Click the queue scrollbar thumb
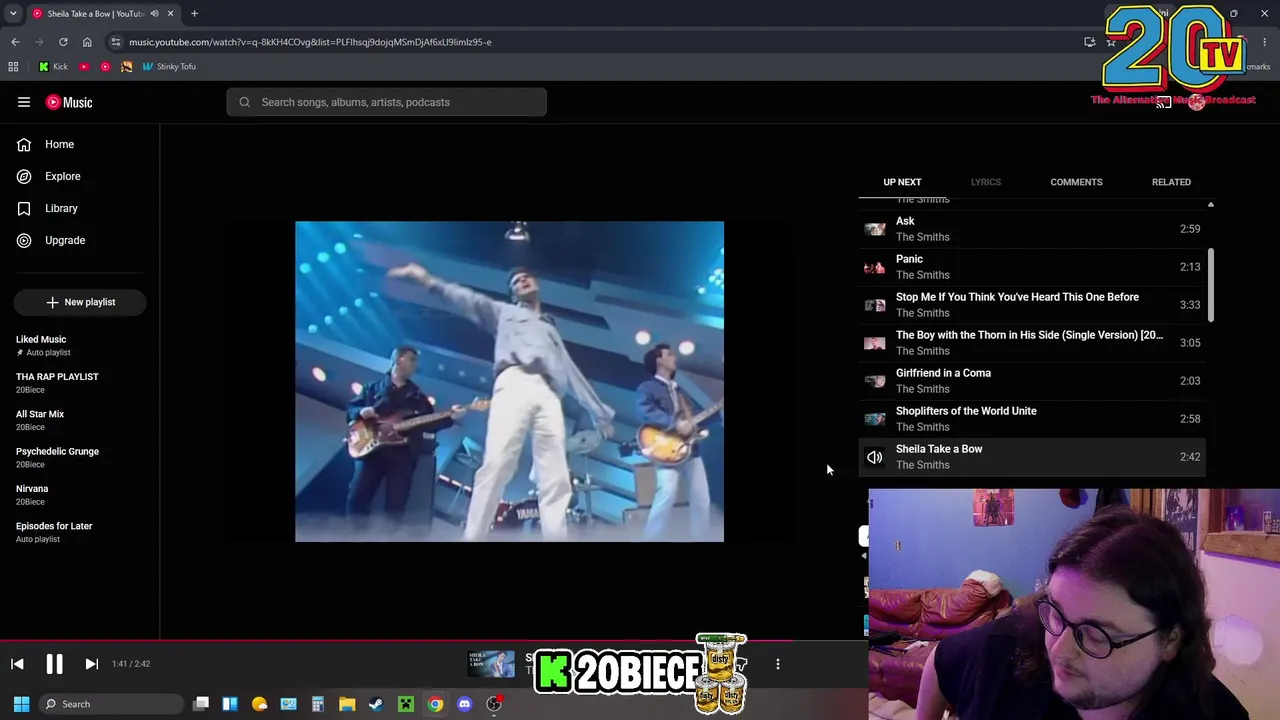The width and height of the screenshot is (1280, 720). click(x=1211, y=285)
